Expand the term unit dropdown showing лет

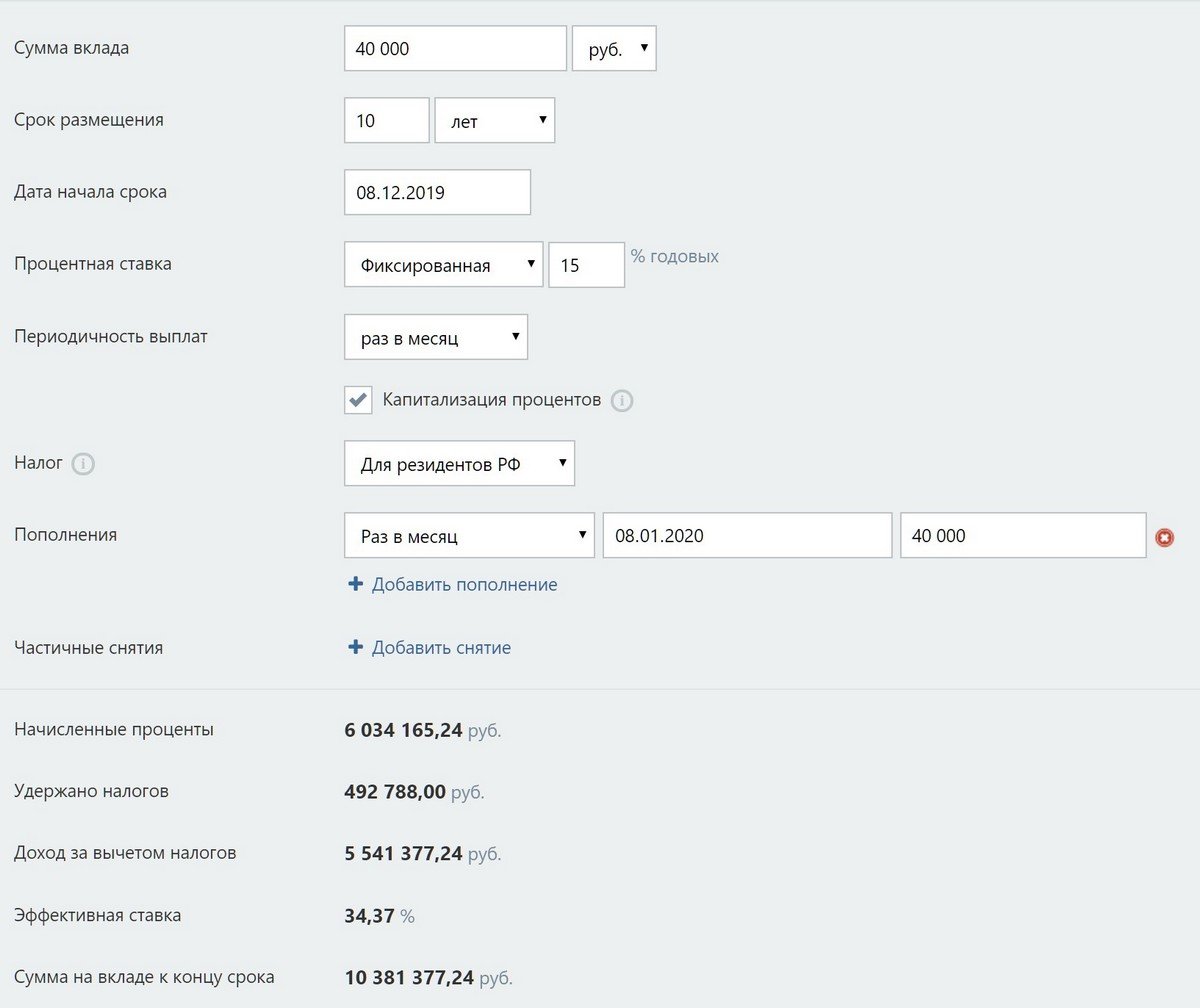coord(495,120)
